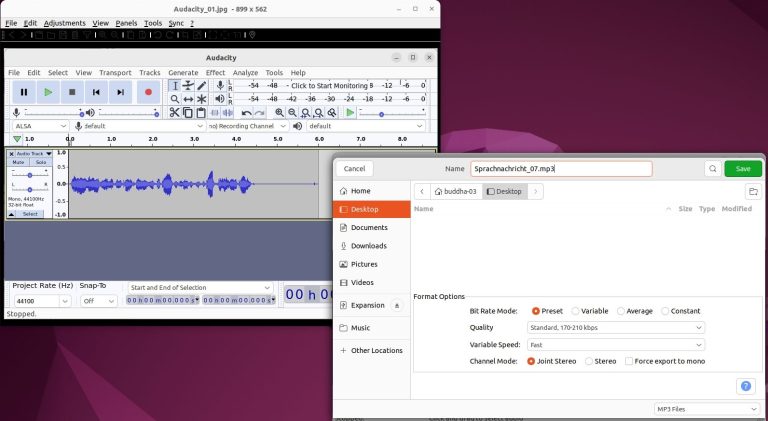Zoom out on the waveform
The width and height of the screenshot is (768, 421).
click(292, 113)
